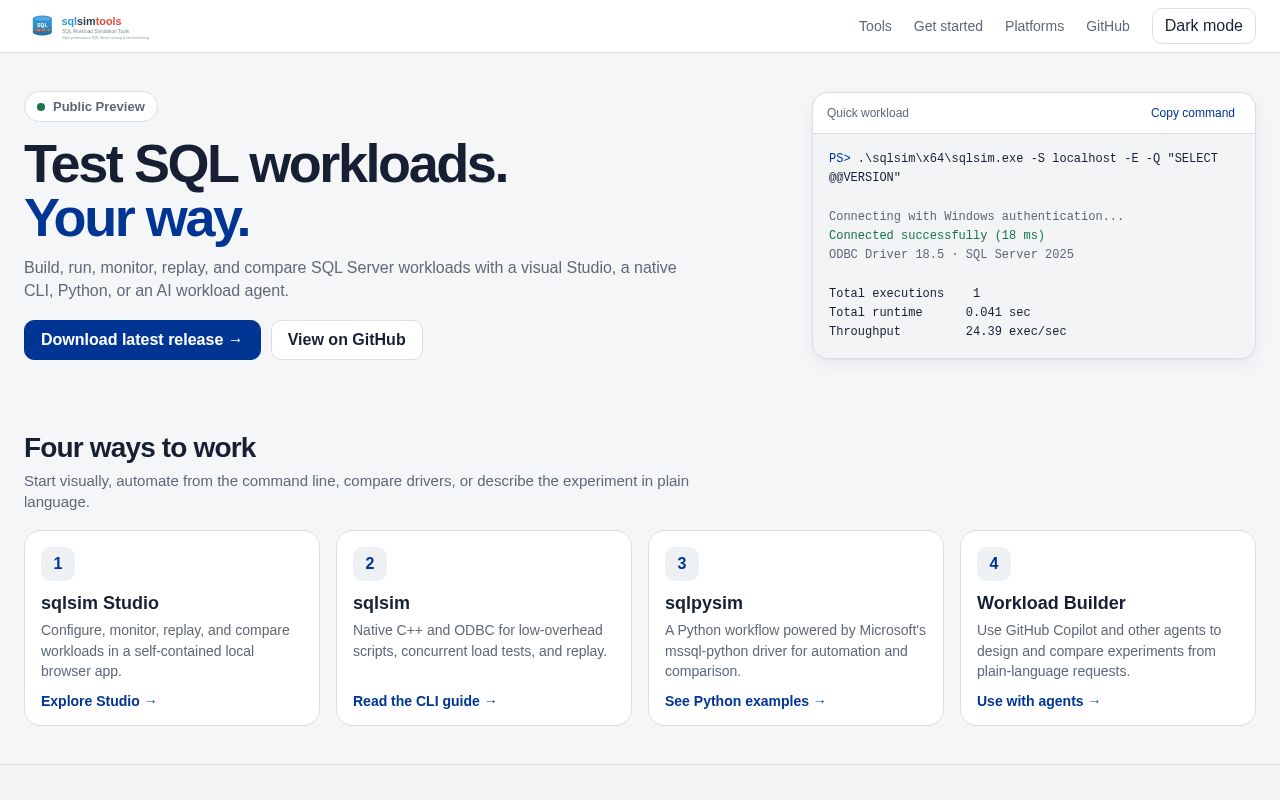Open the Platforms nav link
1280x800 pixels.
pos(1034,26)
